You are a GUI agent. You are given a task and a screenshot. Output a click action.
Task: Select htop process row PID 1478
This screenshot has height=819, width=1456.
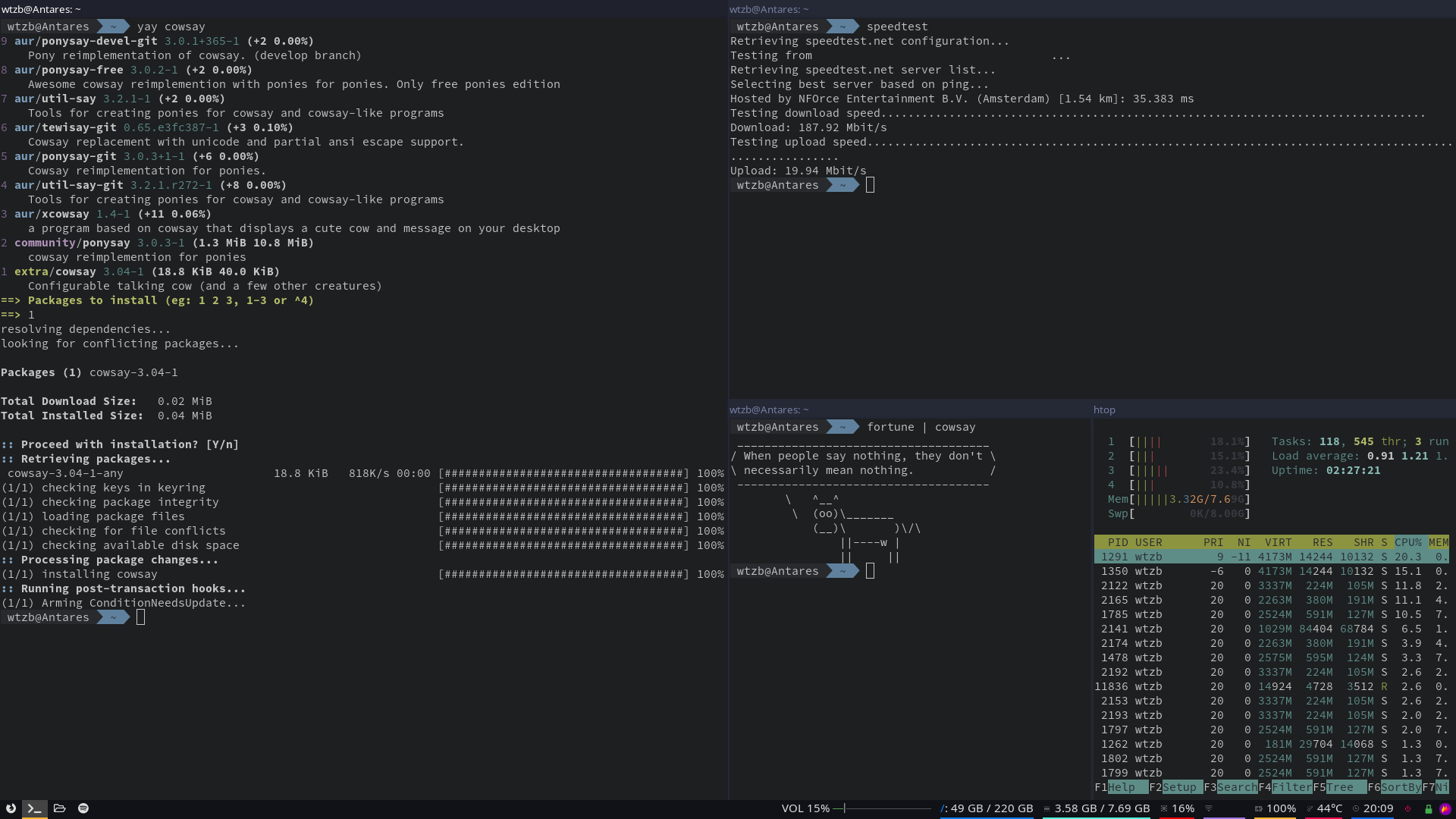1272,657
